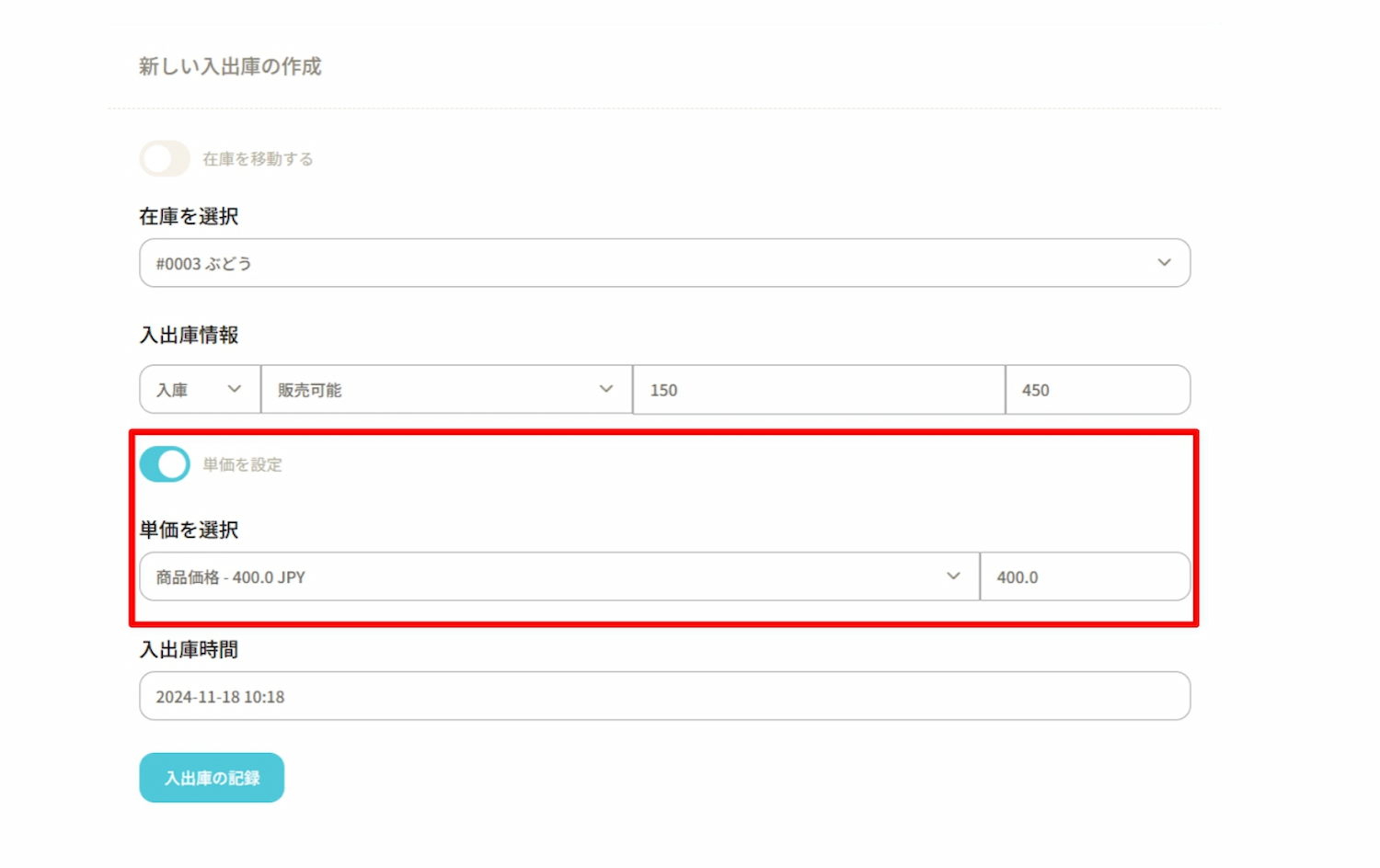Click the 新しい入出庫の作成 heading

tap(230, 66)
